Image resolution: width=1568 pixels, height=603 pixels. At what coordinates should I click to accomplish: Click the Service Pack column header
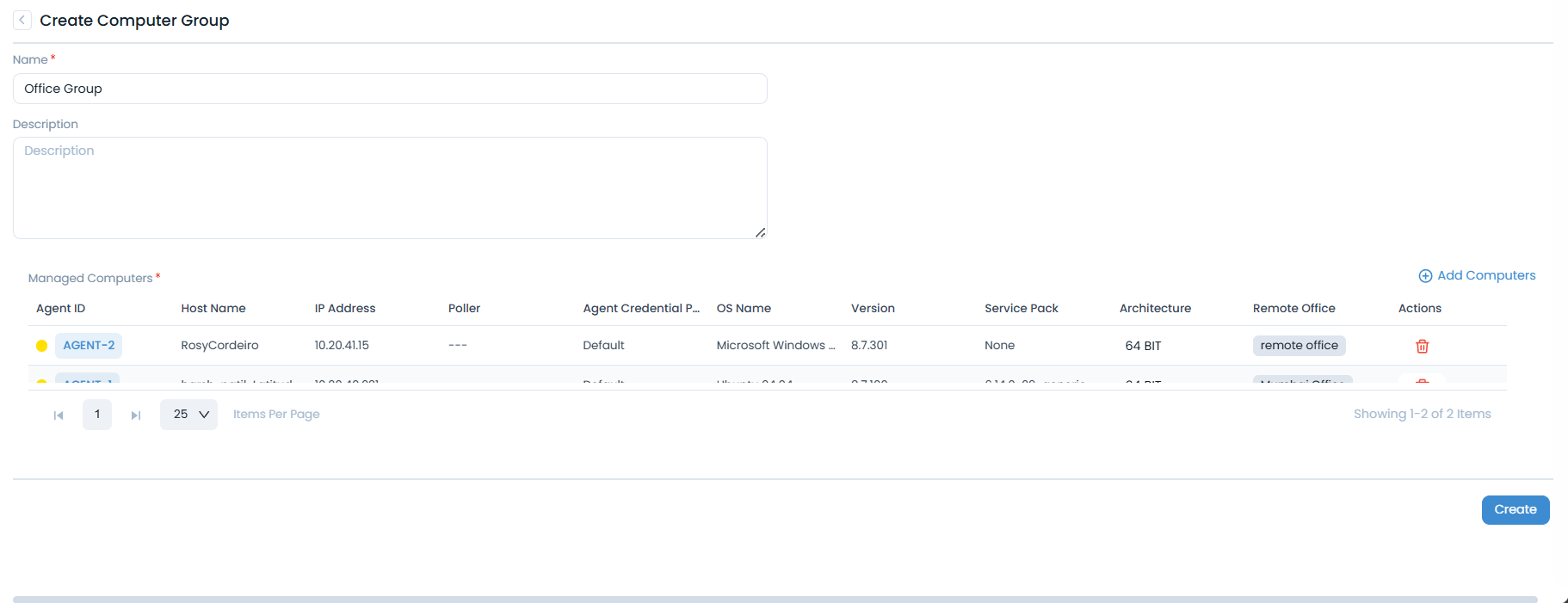coord(1022,308)
